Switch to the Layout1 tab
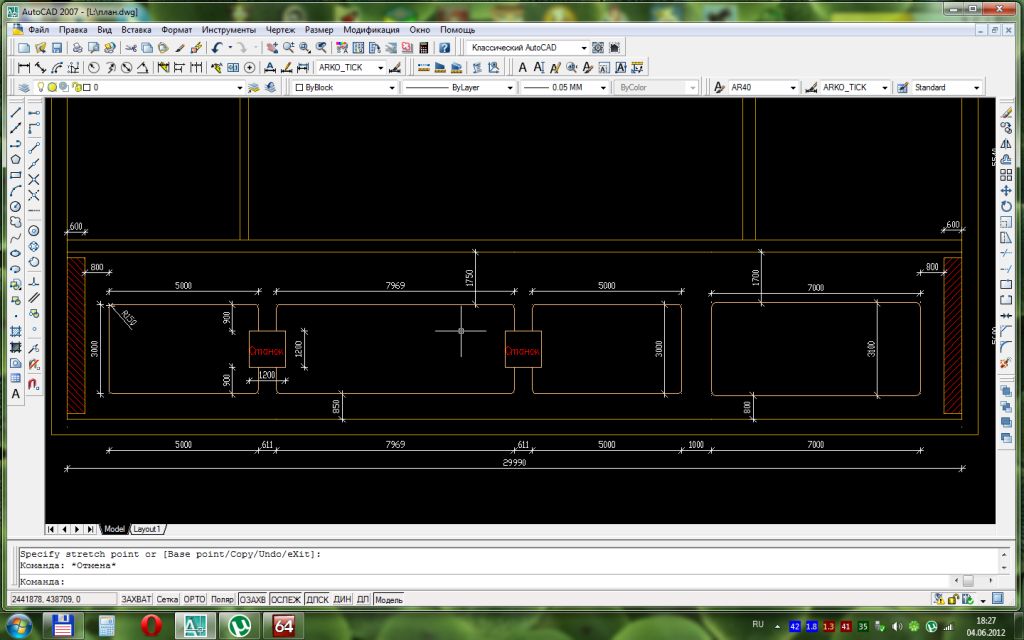This screenshot has height=640, width=1024. [149, 528]
